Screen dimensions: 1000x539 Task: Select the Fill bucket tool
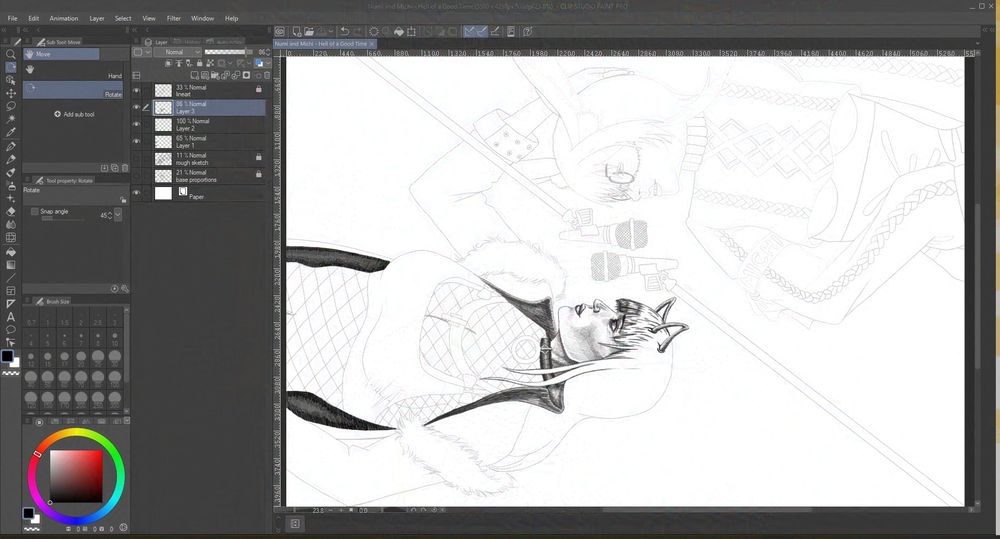pyautogui.click(x=10, y=251)
